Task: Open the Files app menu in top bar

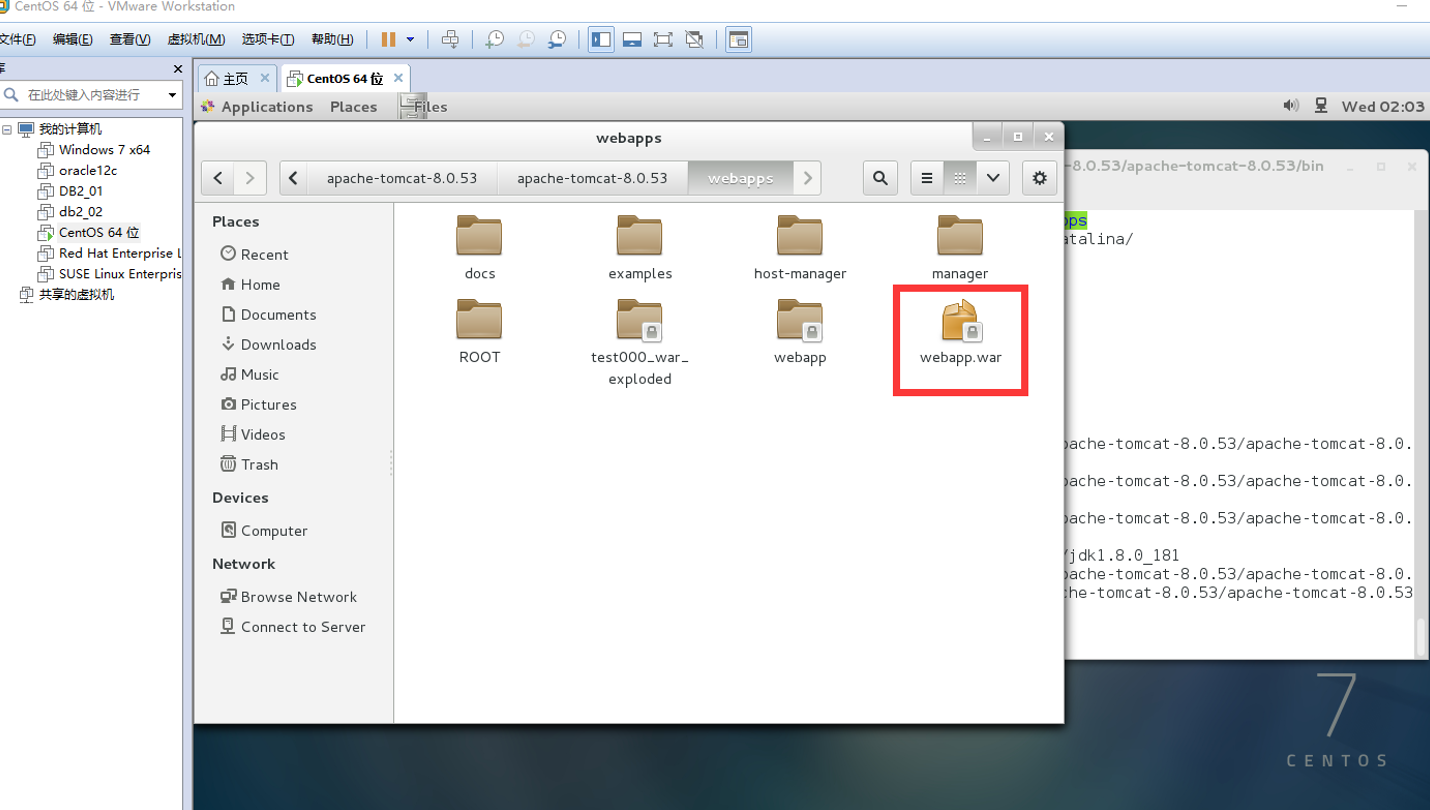Action: coord(423,106)
